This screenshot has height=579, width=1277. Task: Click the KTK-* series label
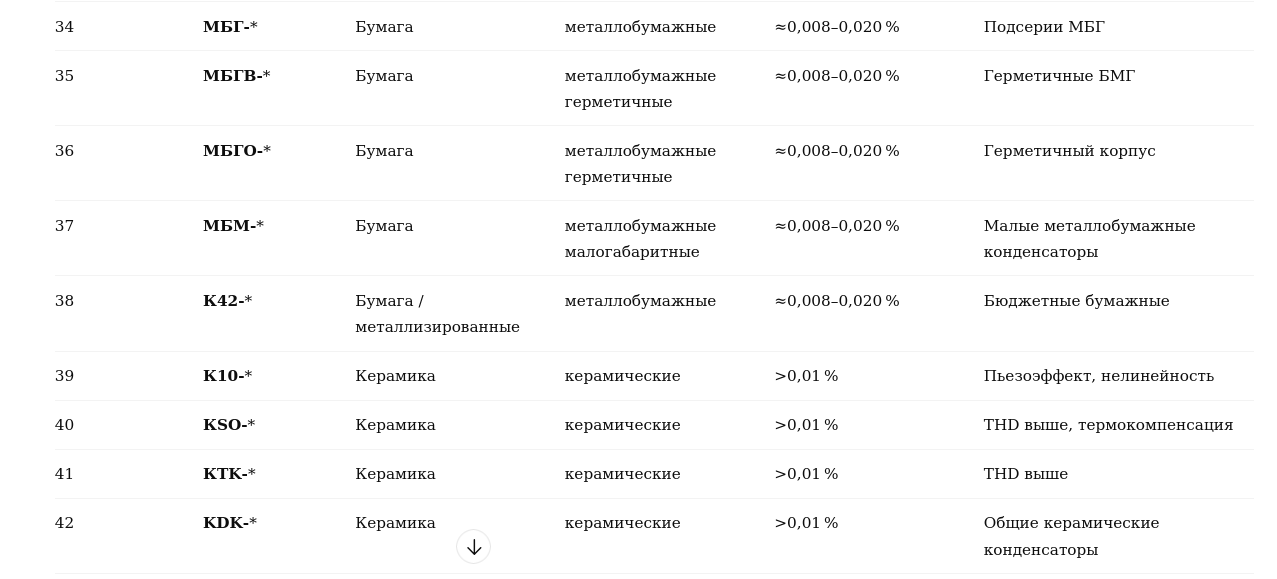(229, 475)
